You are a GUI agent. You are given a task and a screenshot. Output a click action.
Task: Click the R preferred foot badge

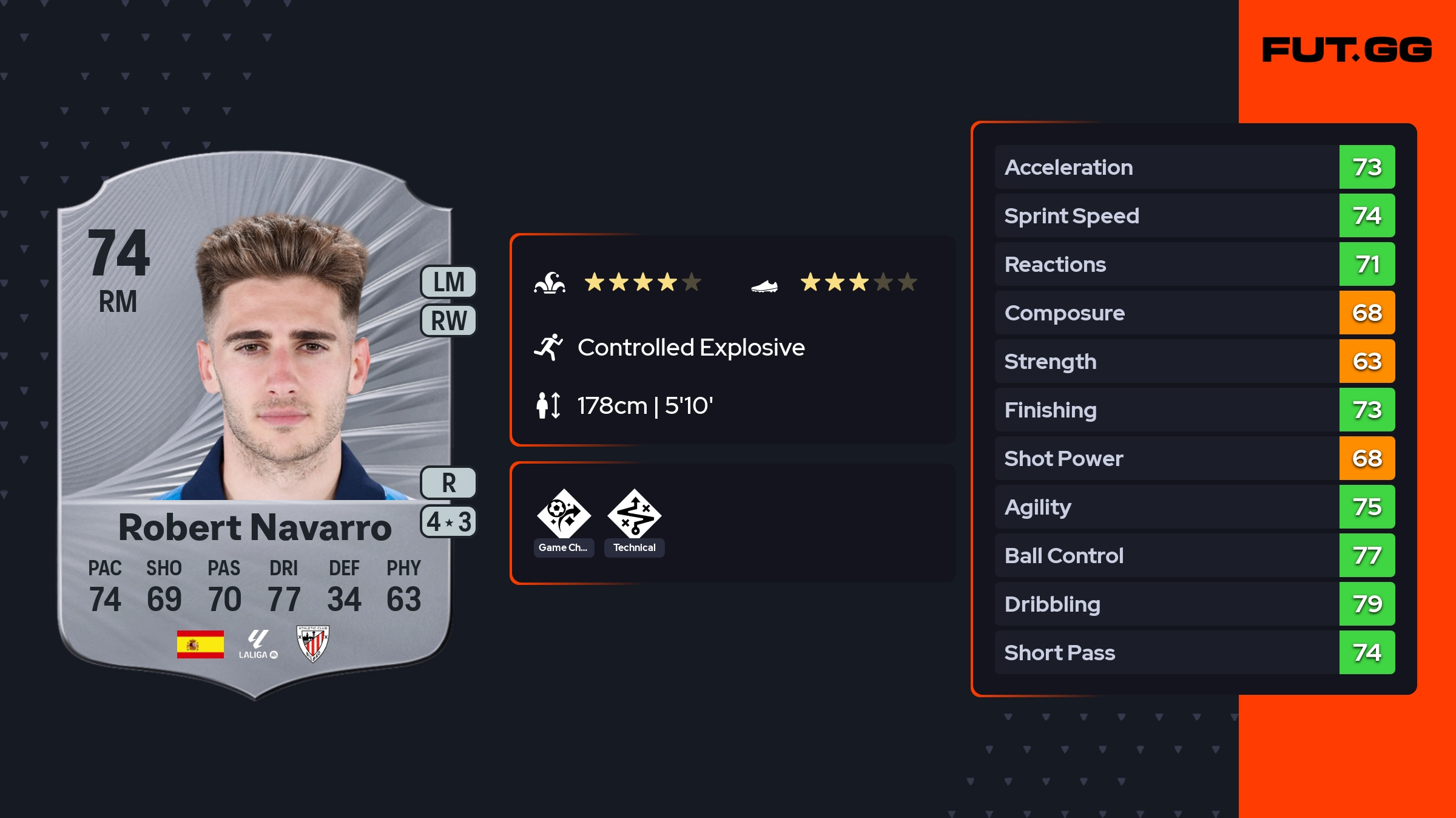tap(448, 483)
